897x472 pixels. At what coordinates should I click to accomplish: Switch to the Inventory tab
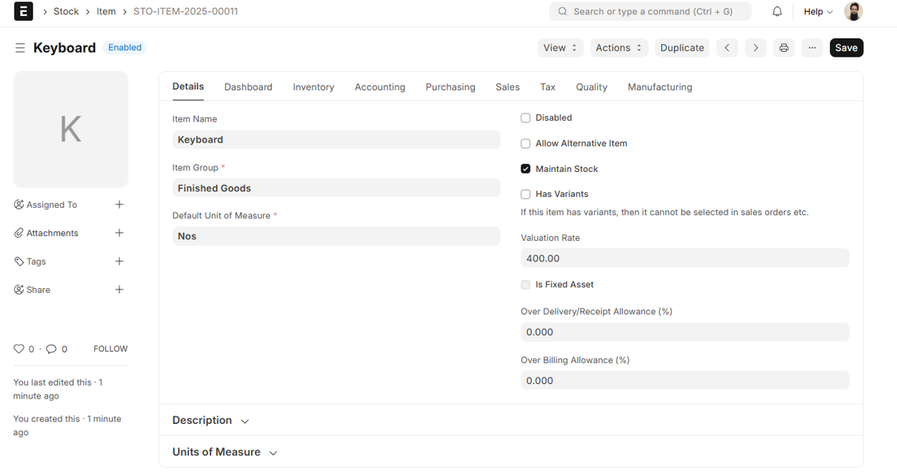[313, 87]
